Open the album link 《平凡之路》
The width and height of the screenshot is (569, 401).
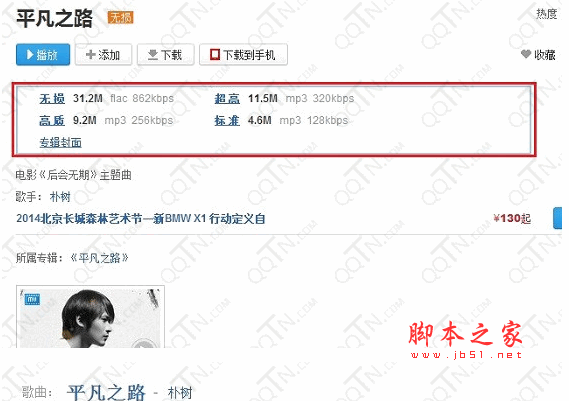point(99,258)
